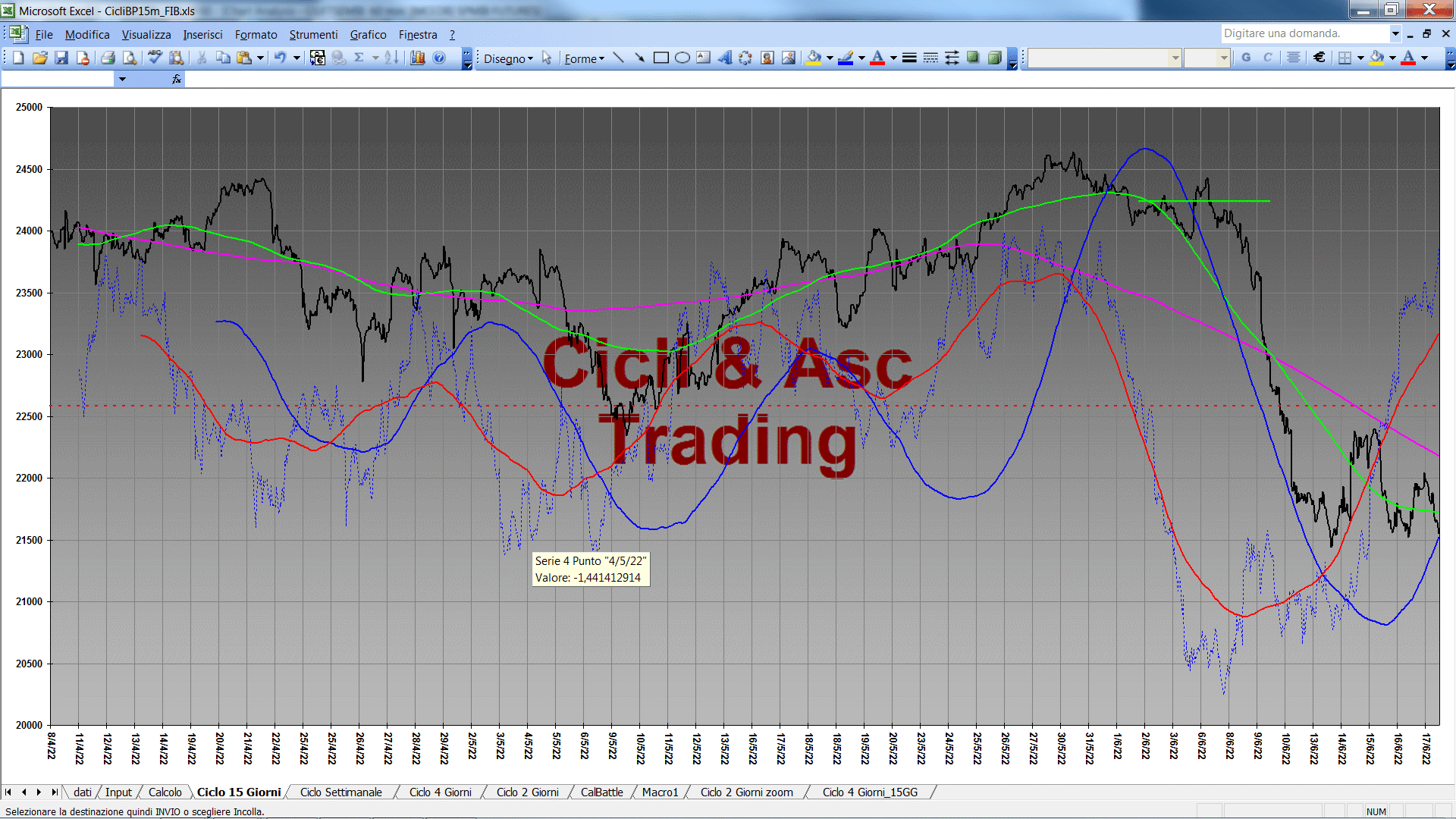The width and height of the screenshot is (1456, 819).
Task: Open the File menu
Action: (44, 35)
